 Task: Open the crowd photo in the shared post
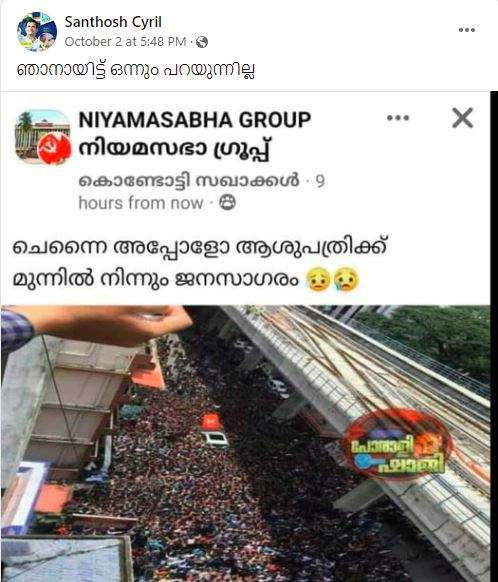246,443
